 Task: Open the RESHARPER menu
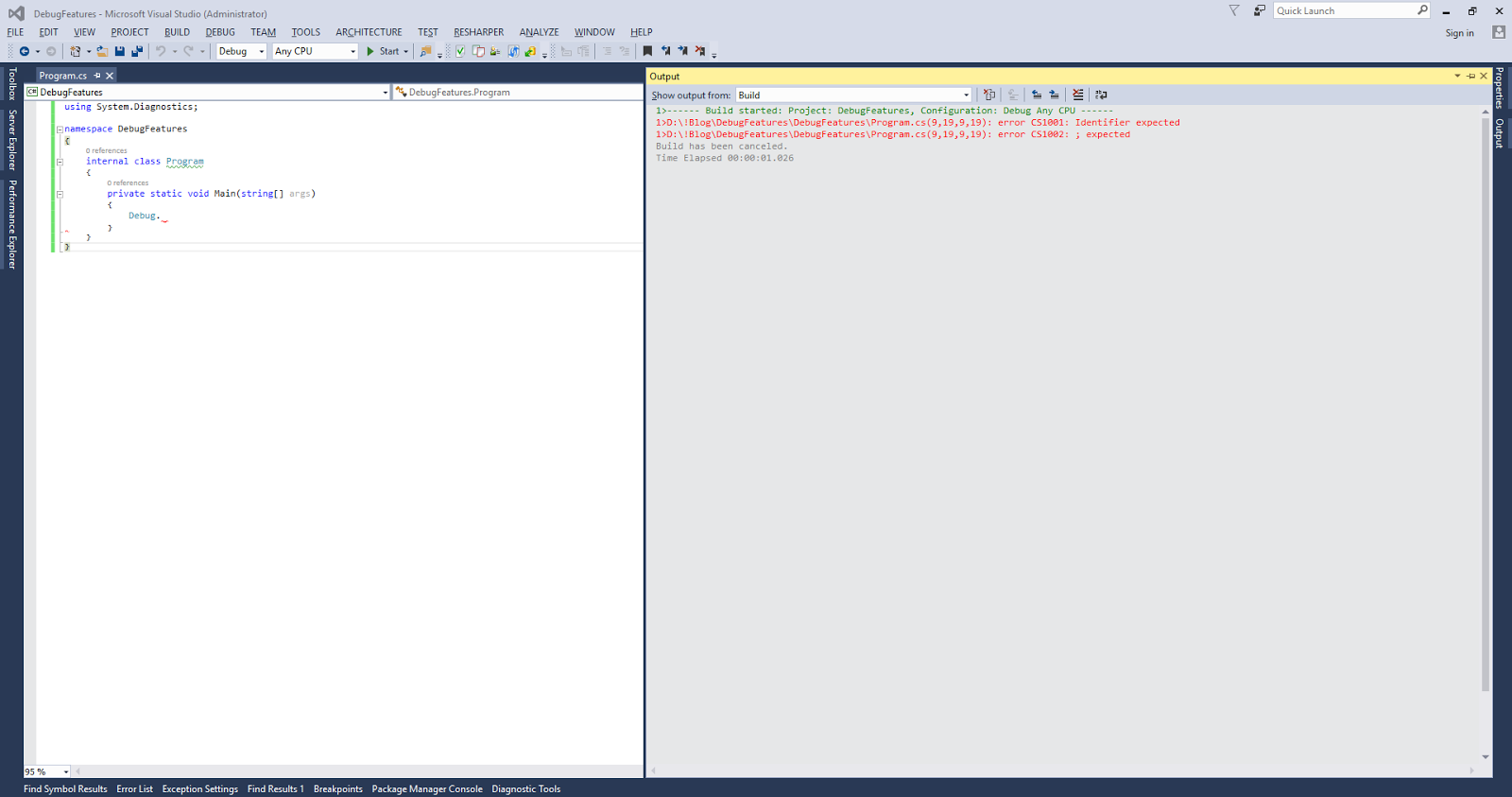pyautogui.click(x=478, y=32)
